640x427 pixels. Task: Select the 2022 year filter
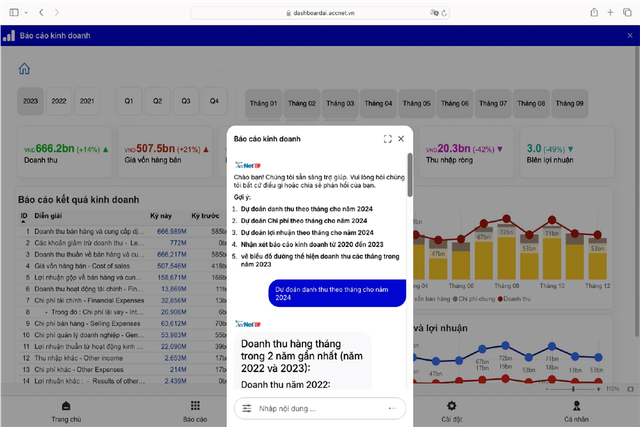(x=59, y=101)
